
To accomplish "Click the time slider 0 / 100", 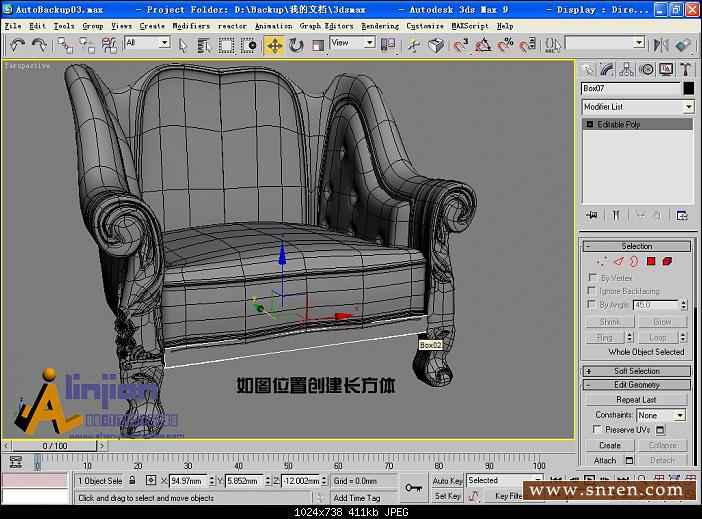I will pyautogui.click(x=54, y=446).
